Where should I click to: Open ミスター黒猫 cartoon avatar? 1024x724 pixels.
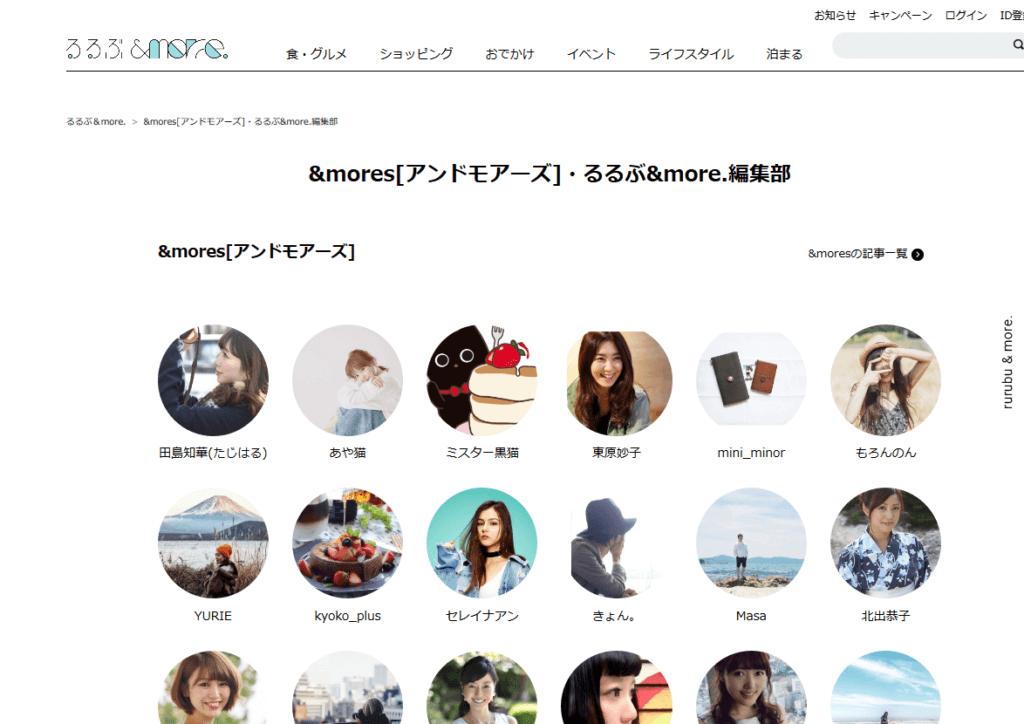pos(482,380)
